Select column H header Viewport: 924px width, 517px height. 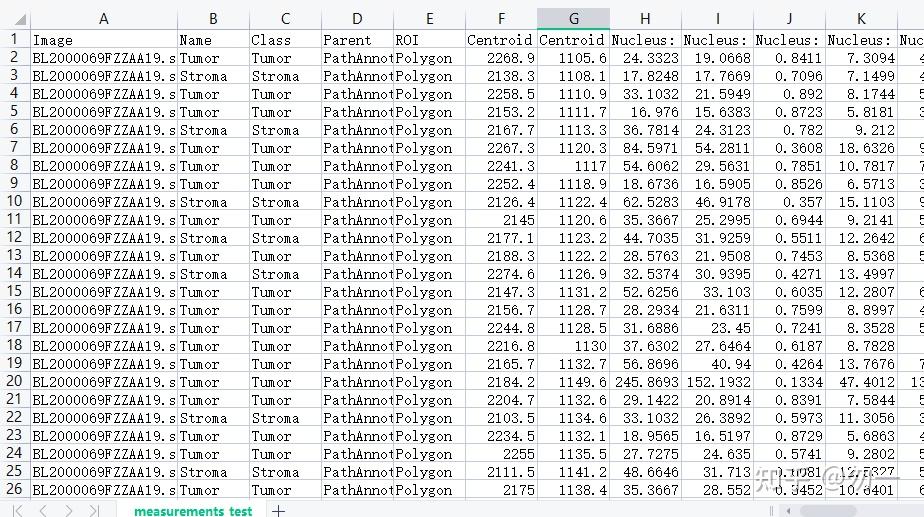tap(645, 19)
